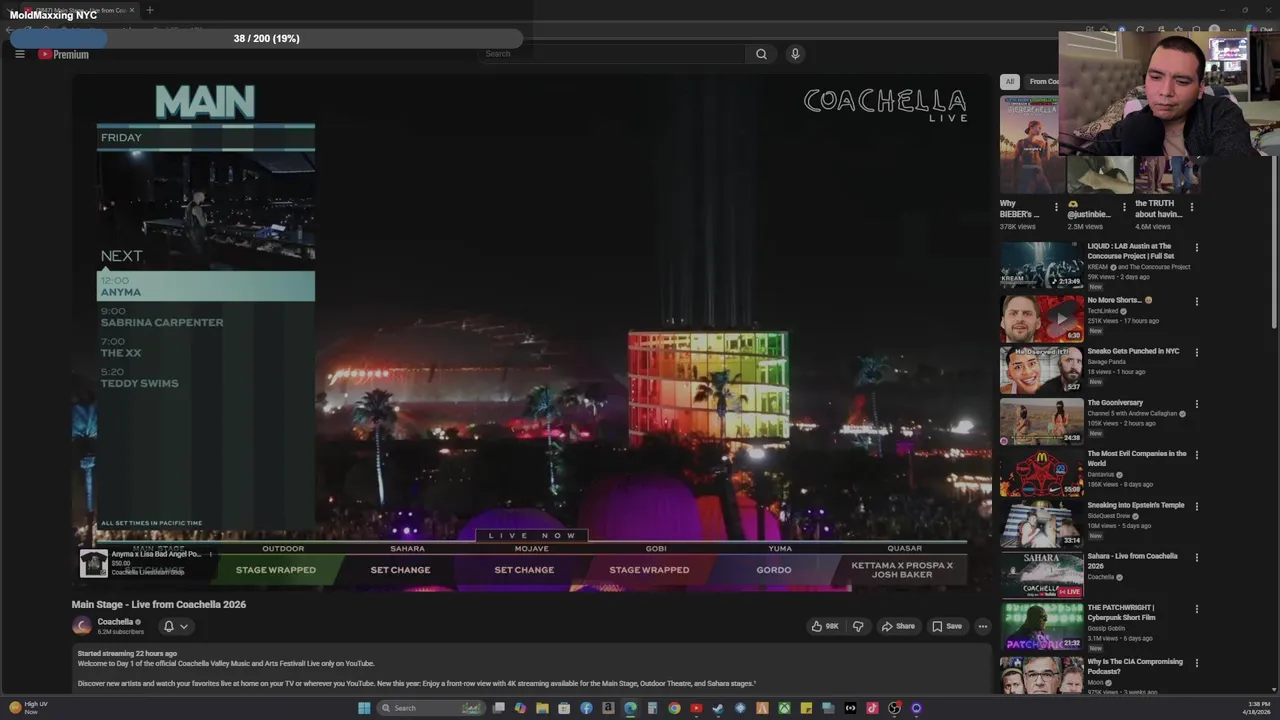This screenshot has width=1280, height=720.
Task: Open Steam from the taskbar
Action: click(x=718, y=708)
